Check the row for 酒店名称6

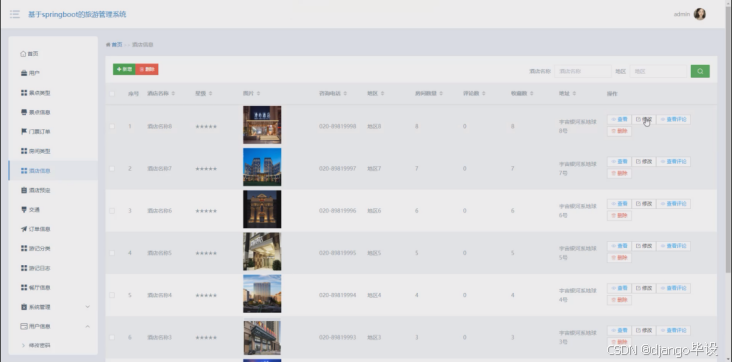[x=112, y=211]
